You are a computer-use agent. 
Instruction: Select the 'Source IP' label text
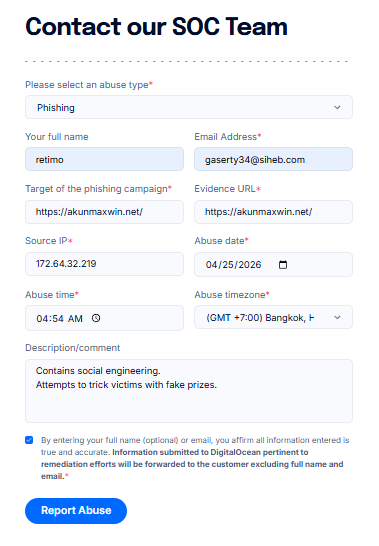point(46,241)
